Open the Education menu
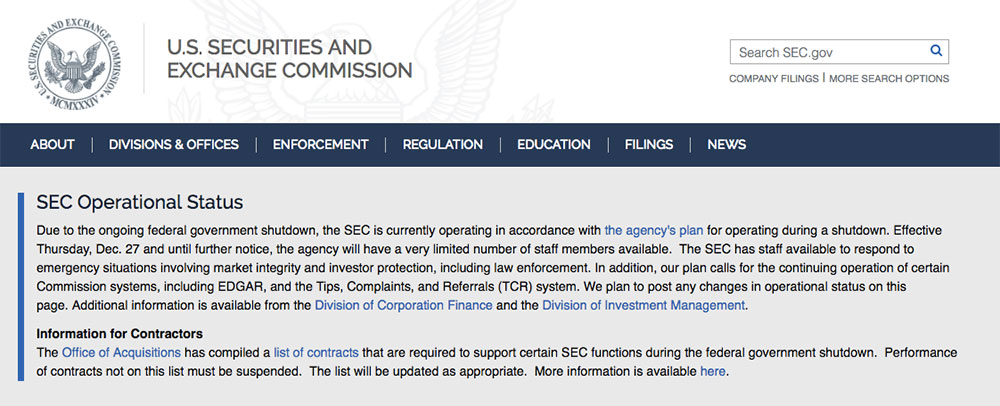1000x406 pixels. pos(554,145)
